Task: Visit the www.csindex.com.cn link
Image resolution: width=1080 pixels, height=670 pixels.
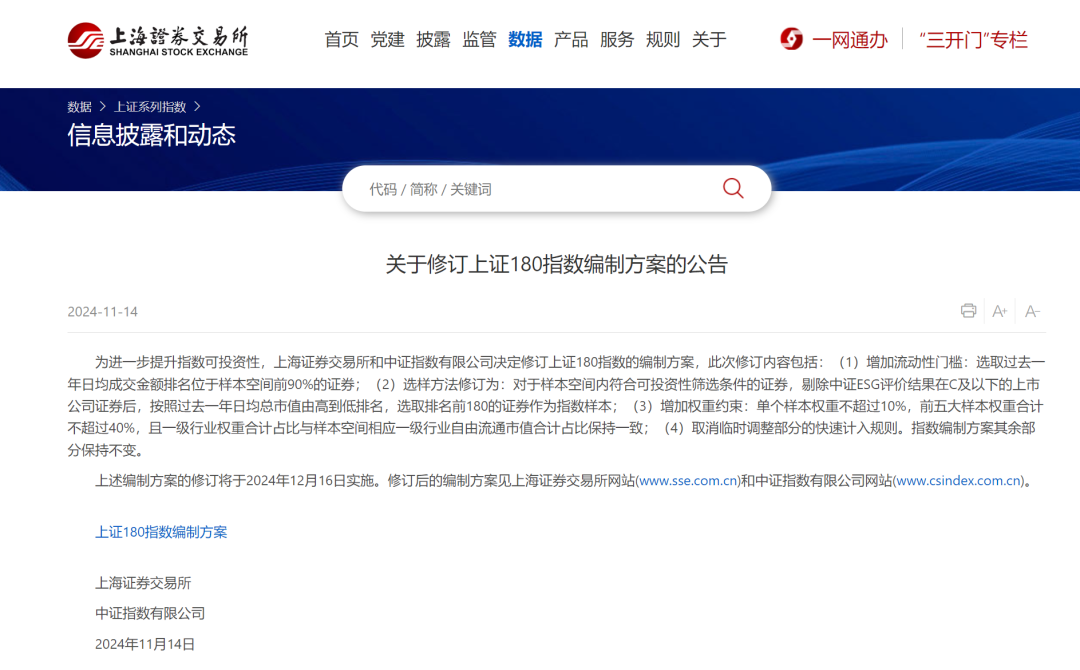Action: [x=959, y=480]
